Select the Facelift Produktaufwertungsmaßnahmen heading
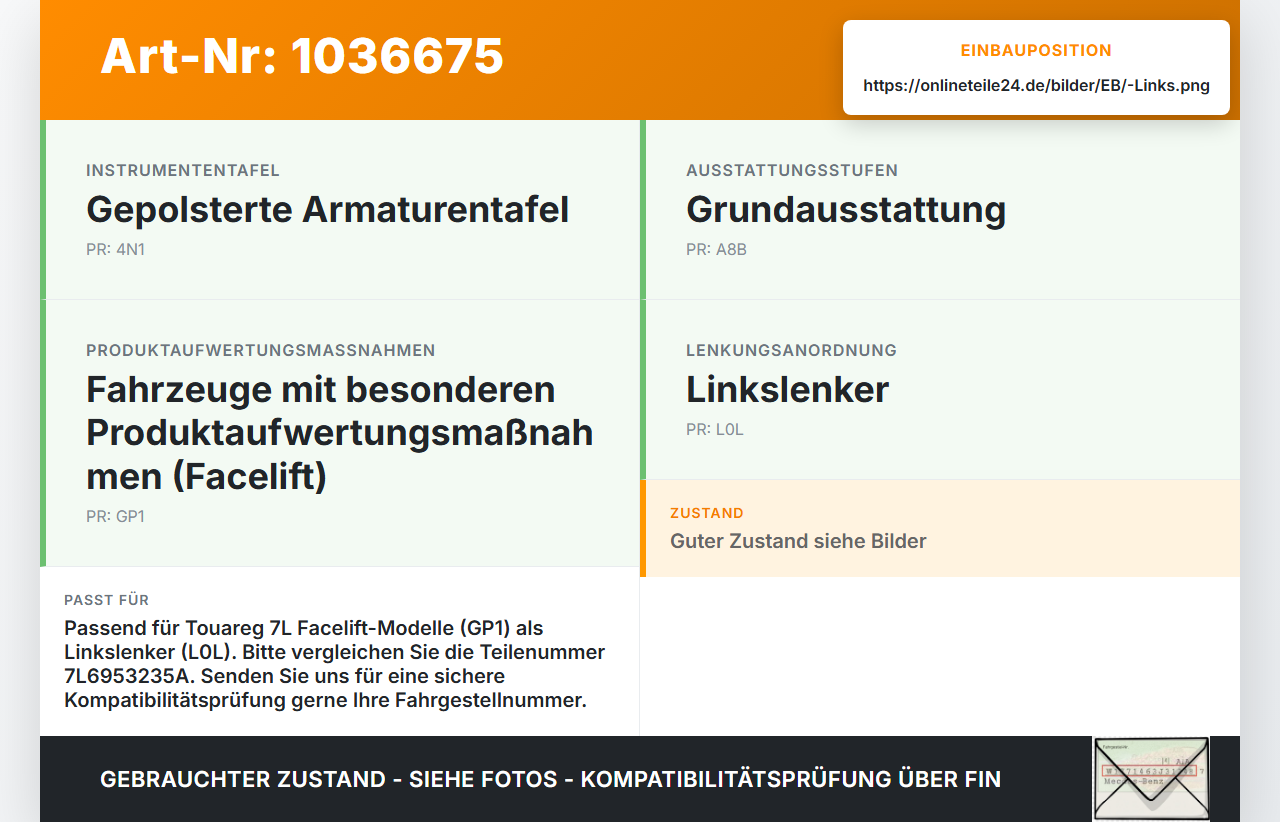Screen dimensions: 1280x822 point(340,433)
